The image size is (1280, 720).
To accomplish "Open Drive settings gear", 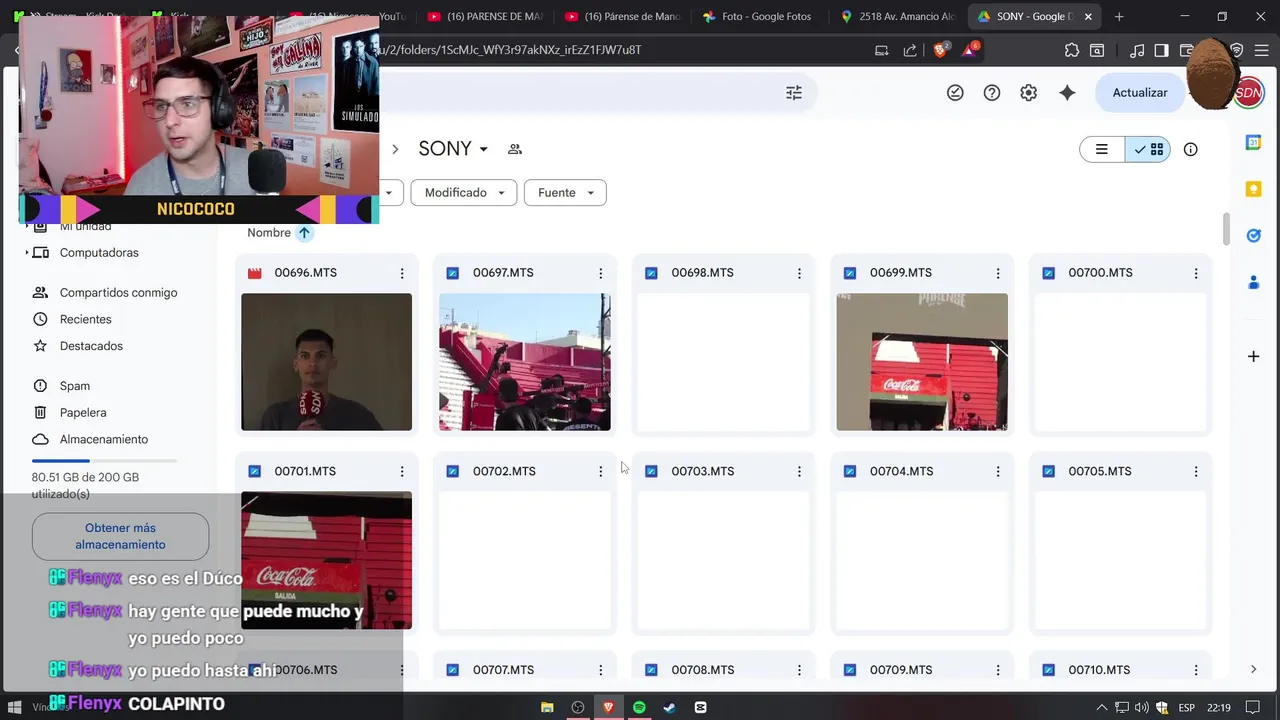I will tap(1028, 93).
